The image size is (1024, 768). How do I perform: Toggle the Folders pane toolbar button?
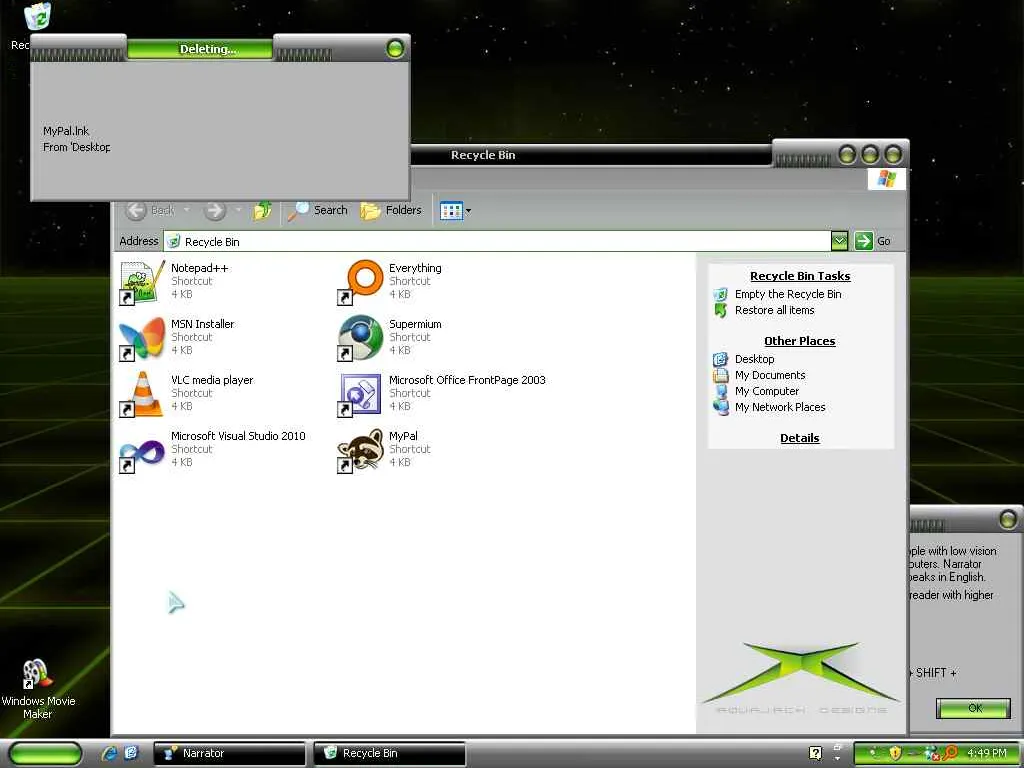pyautogui.click(x=391, y=210)
